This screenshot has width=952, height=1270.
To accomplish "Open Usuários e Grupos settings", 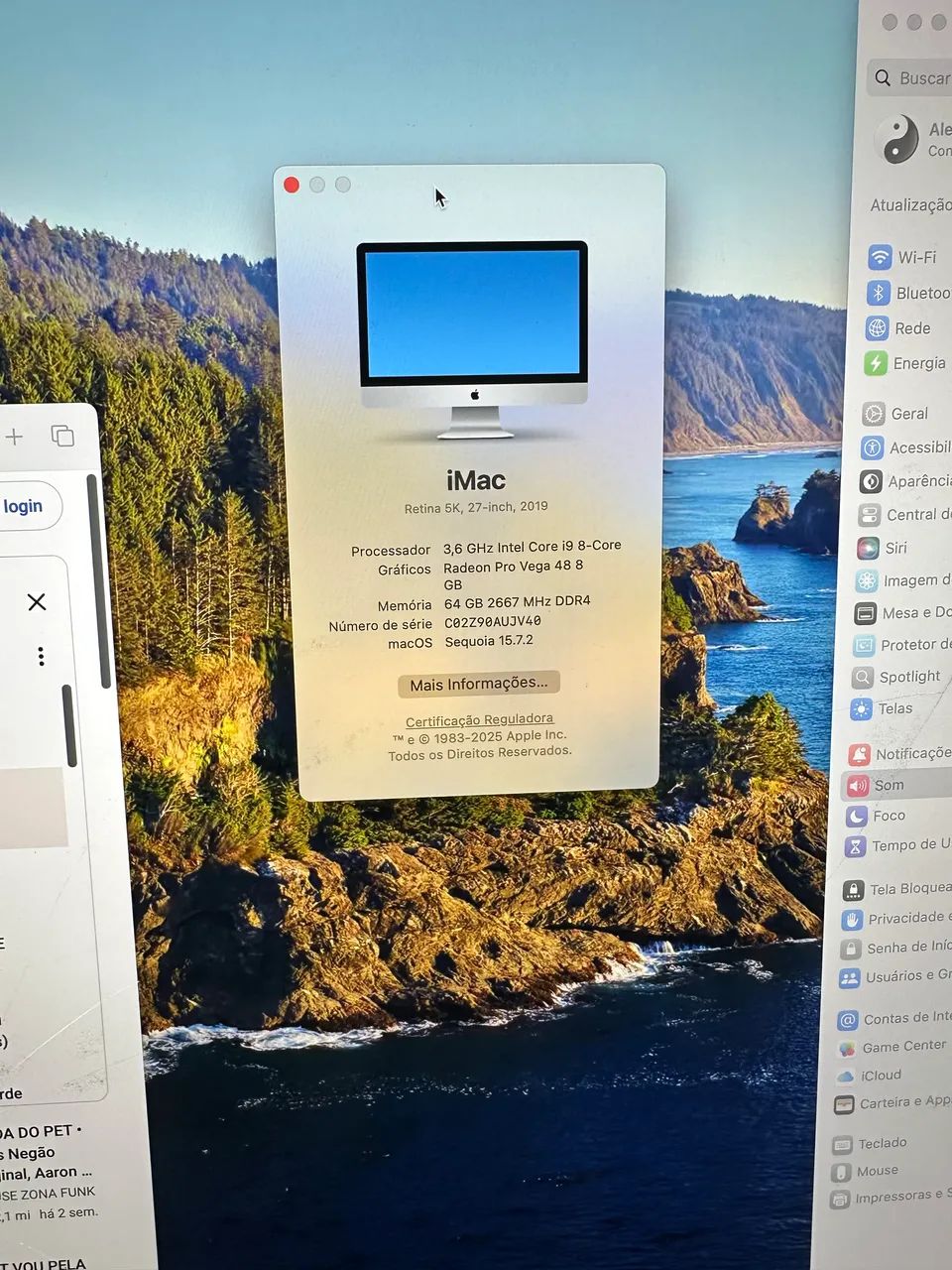I will tap(893, 976).
